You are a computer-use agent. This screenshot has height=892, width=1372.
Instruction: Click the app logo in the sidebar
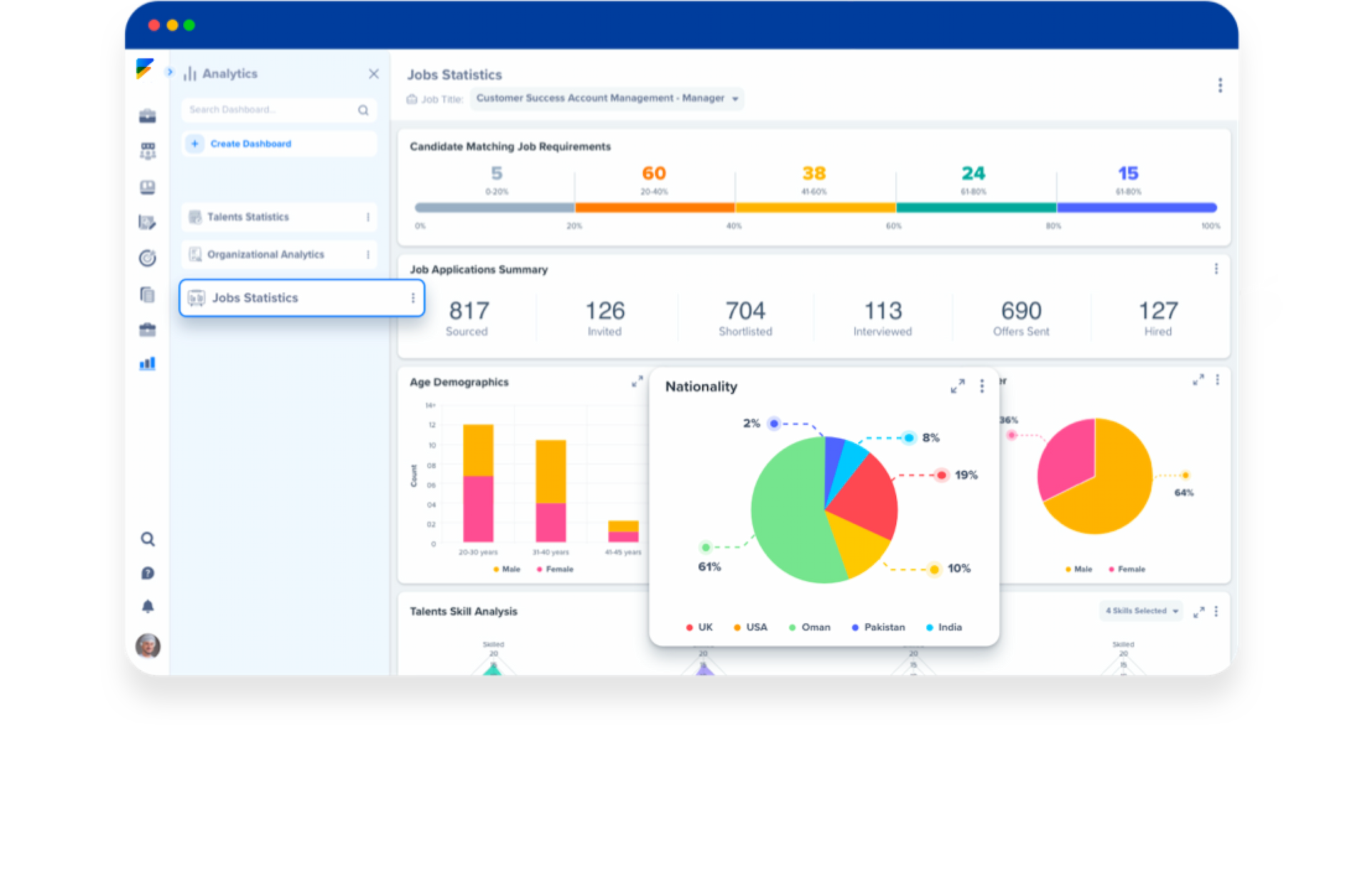145,69
